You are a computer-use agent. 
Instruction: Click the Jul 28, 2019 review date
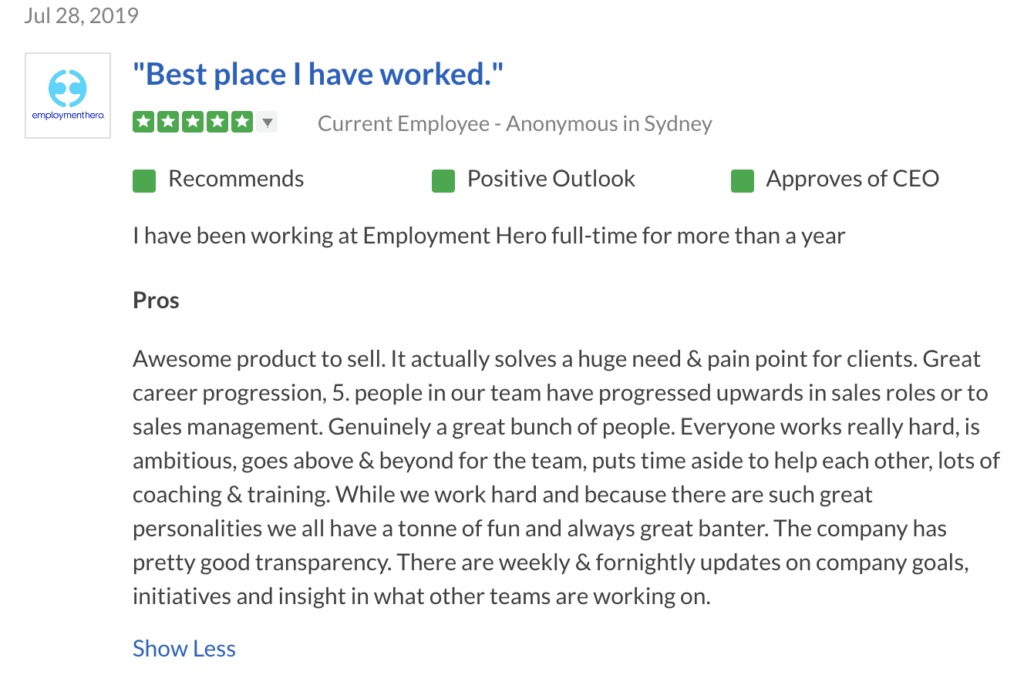[82, 15]
